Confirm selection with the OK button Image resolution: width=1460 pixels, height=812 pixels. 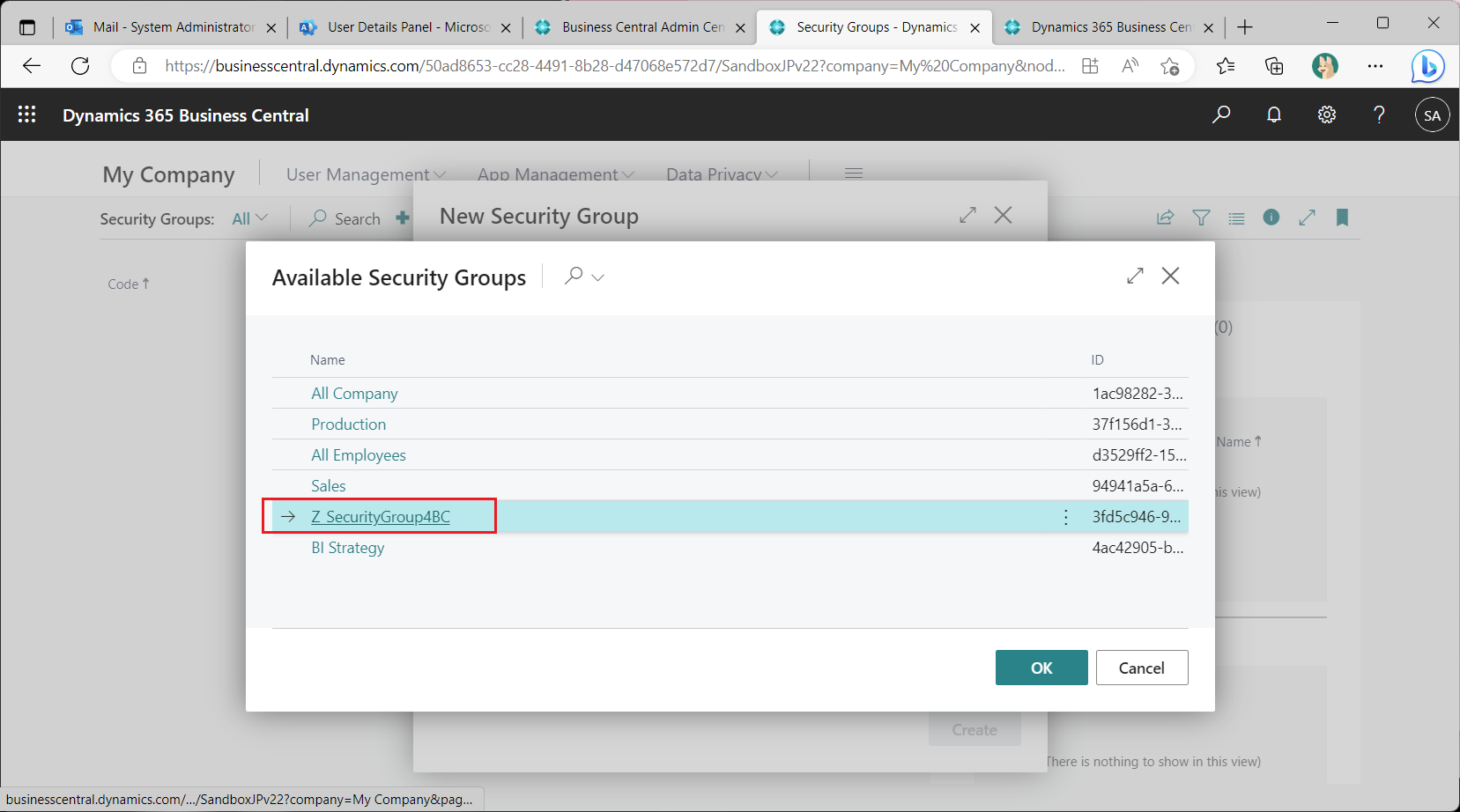pyautogui.click(x=1041, y=668)
